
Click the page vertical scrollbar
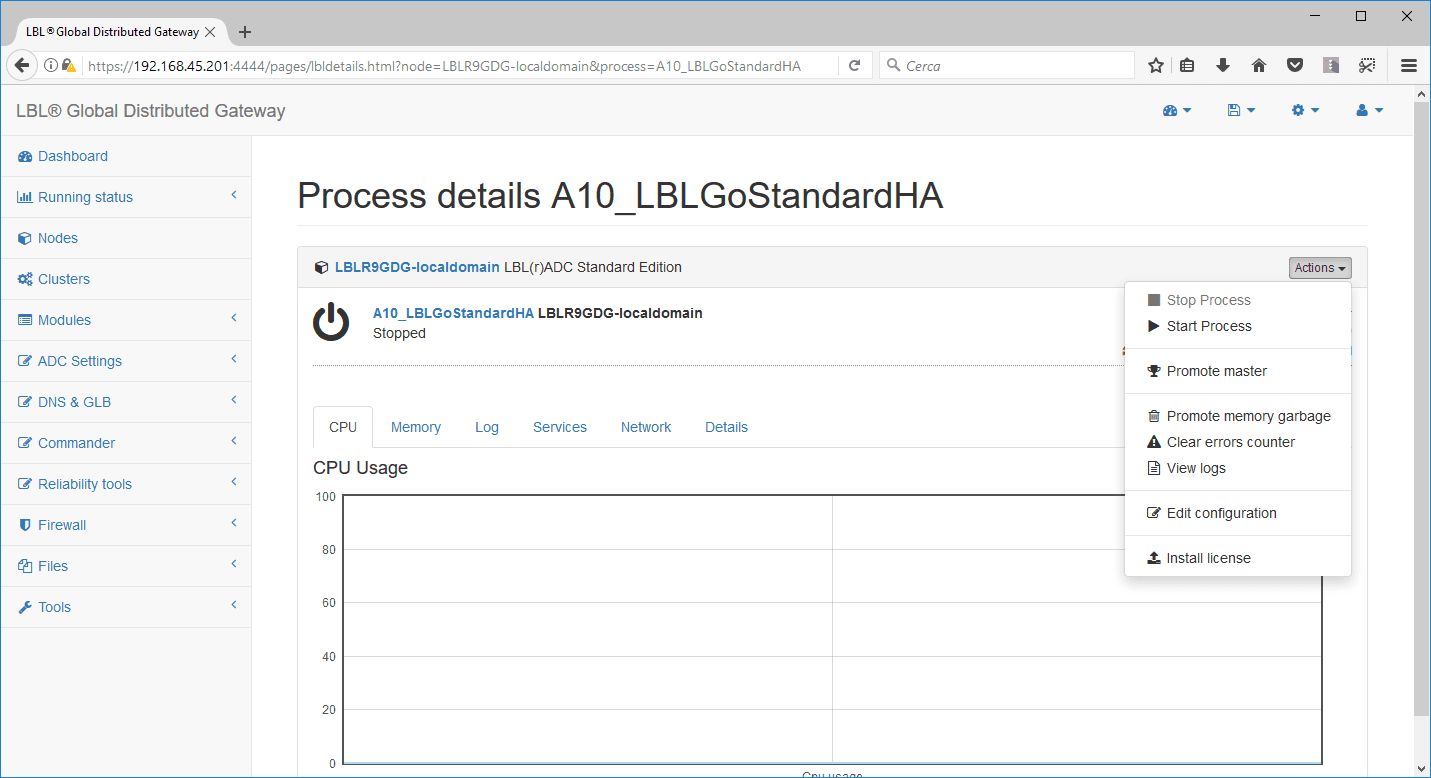click(1421, 408)
